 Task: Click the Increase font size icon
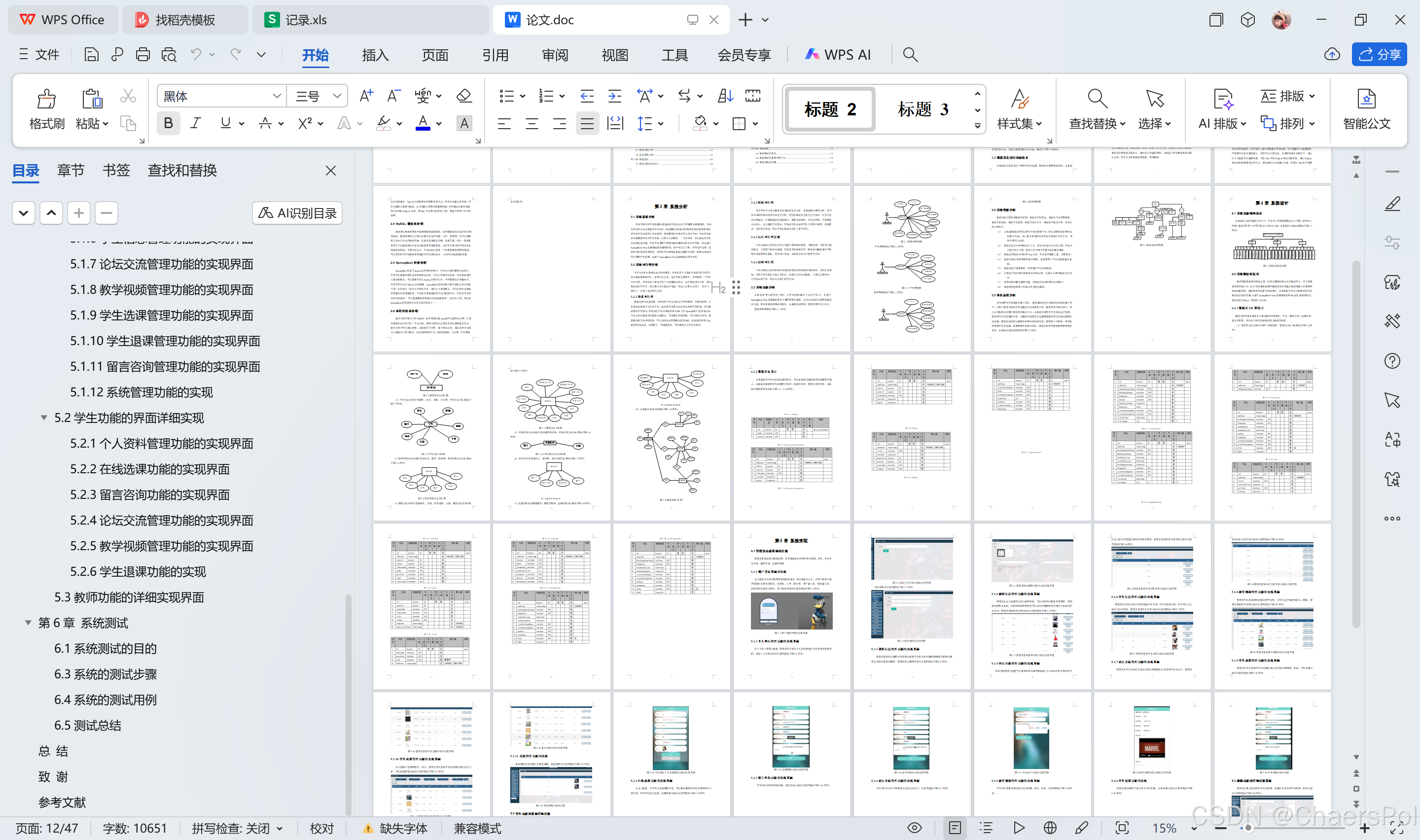[x=366, y=96]
